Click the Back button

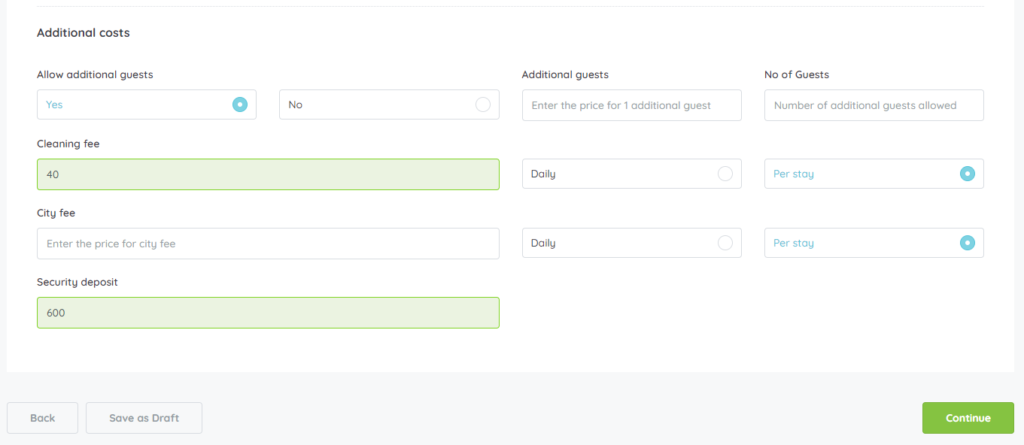(42, 418)
